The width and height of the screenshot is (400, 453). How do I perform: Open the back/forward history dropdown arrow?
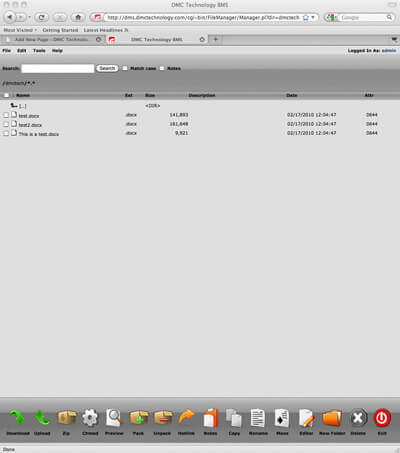click(29, 17)
